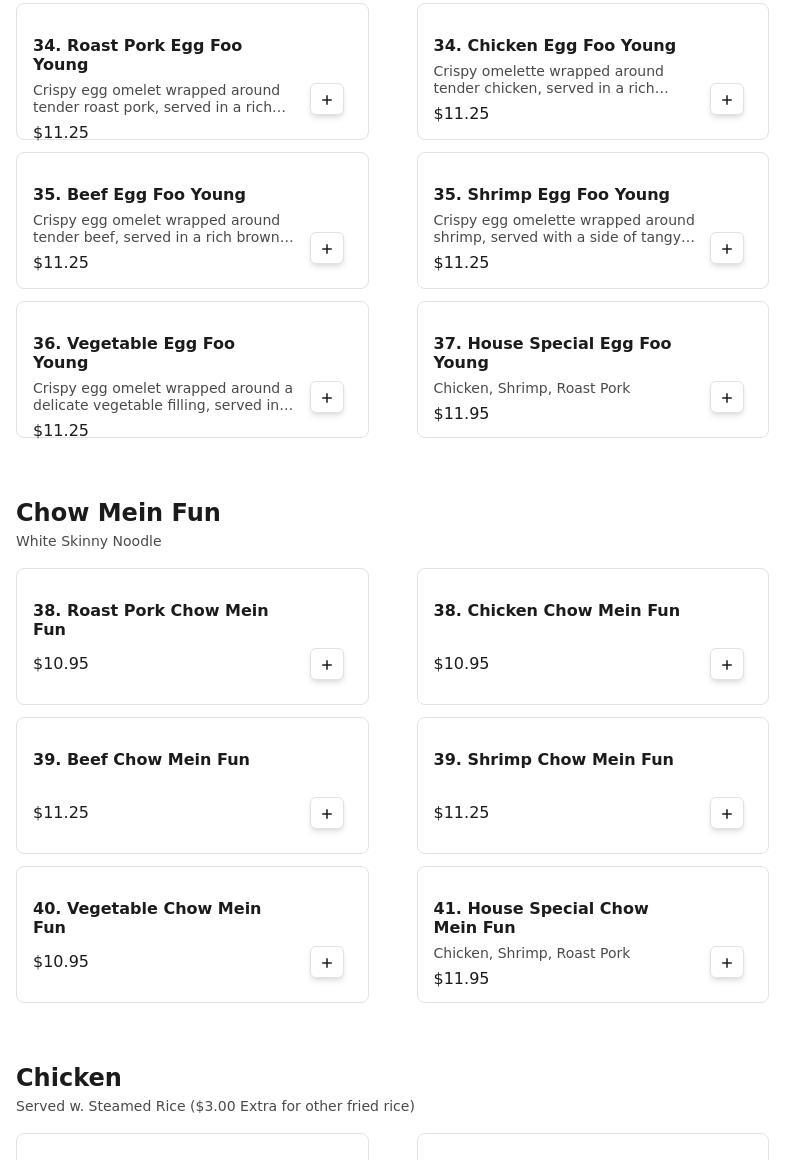Add House Special Egg Foo Young
This screenshot has height=1160, width=785.
click(x=727, y=398)
